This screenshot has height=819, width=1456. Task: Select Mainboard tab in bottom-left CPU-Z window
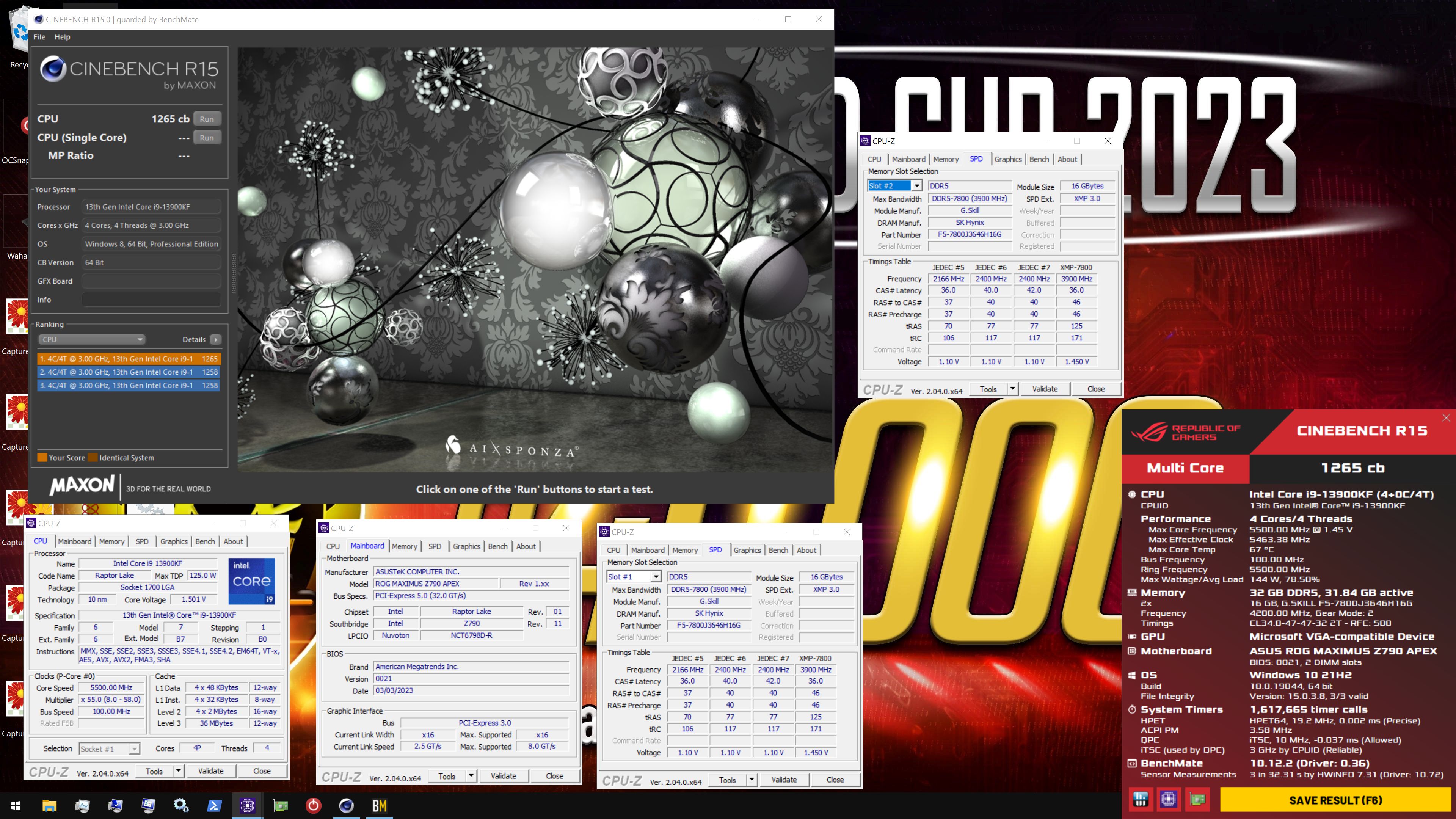pos(74,541)
